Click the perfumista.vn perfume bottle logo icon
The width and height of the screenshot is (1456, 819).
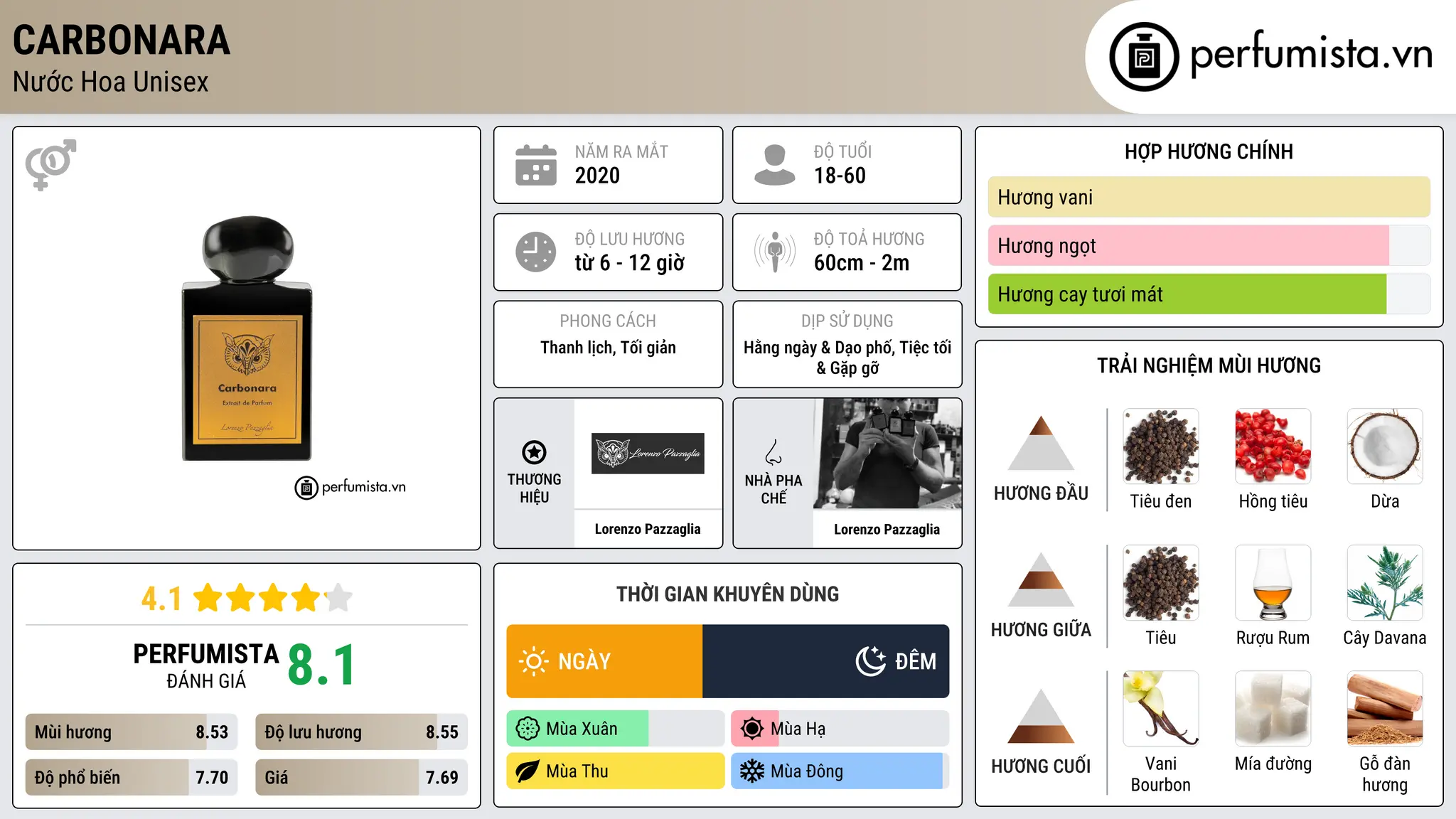tap(1144, 57)
